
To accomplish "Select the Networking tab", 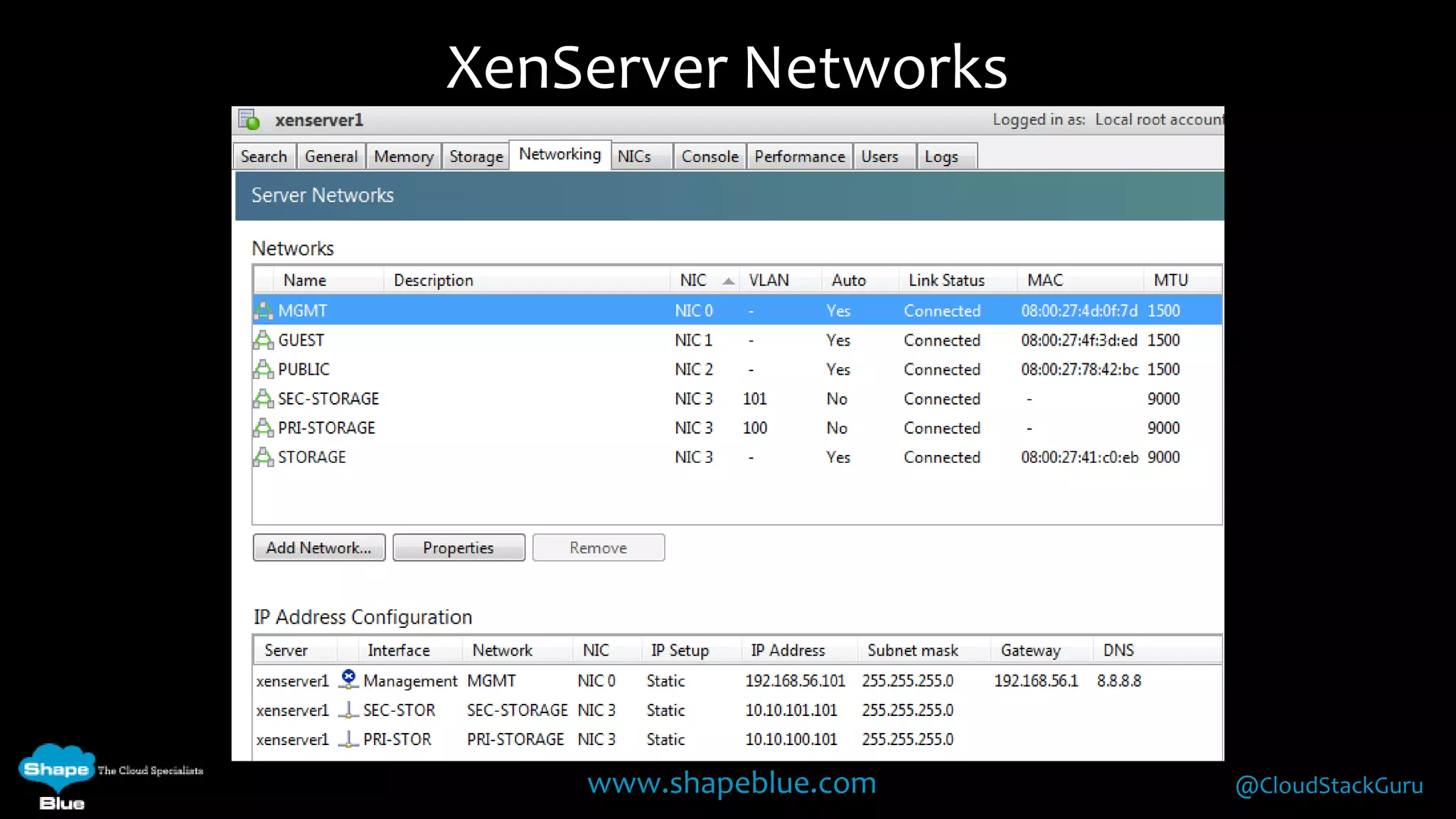I will click(560, 154).
